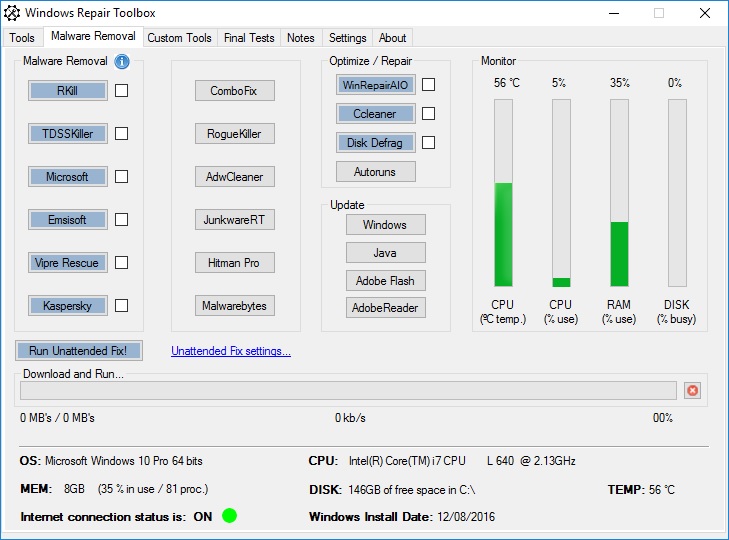Viewport: 729px width, 540px height.
Task: Tick the checkbox next to Vipre Rescue
Action: tap(121, 262)
